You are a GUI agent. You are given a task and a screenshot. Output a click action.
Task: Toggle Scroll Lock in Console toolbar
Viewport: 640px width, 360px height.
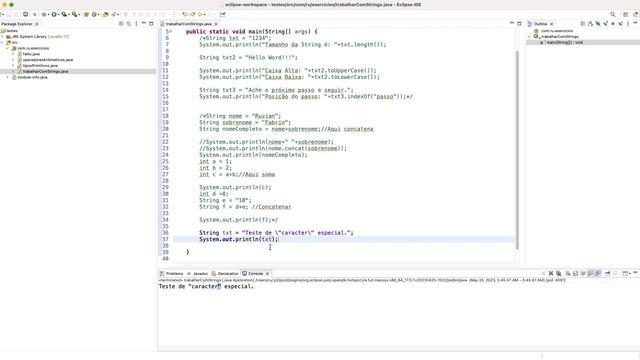pos(575,273)
